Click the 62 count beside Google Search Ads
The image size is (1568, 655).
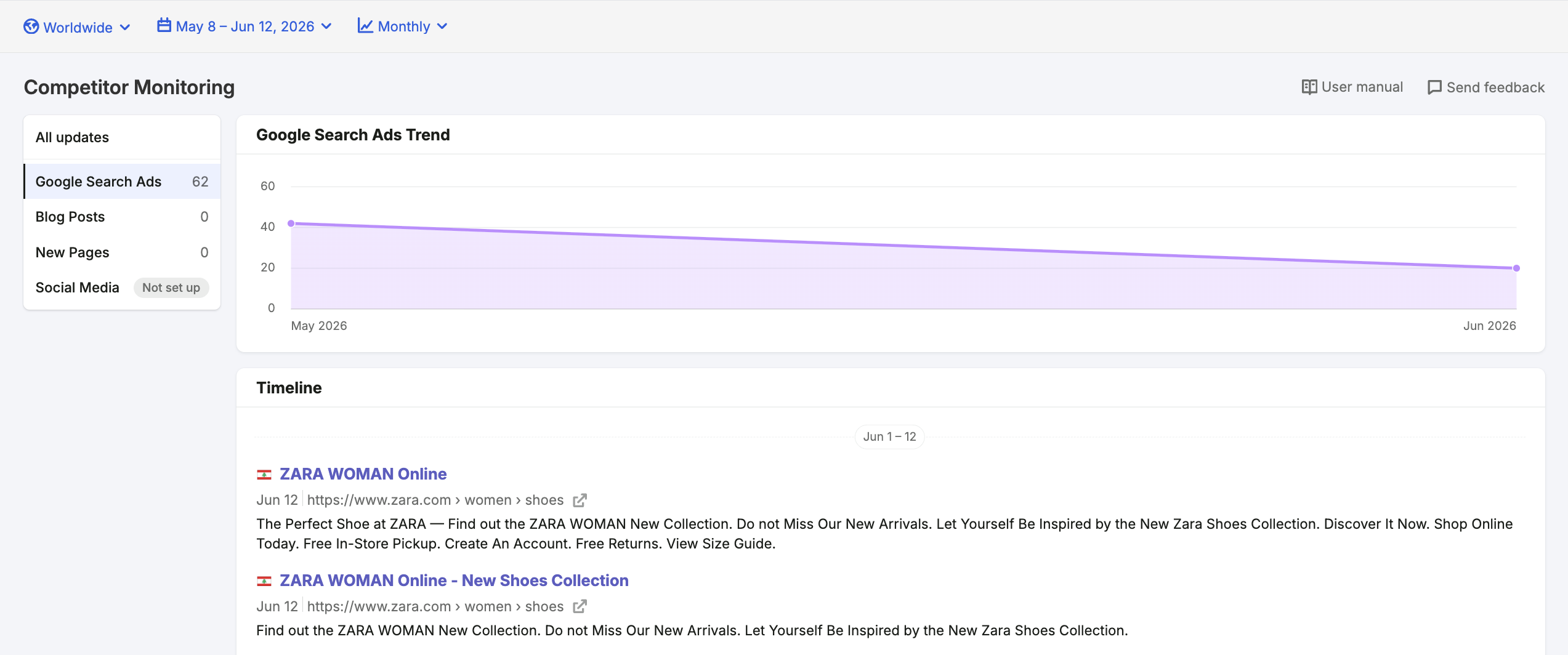200,182
